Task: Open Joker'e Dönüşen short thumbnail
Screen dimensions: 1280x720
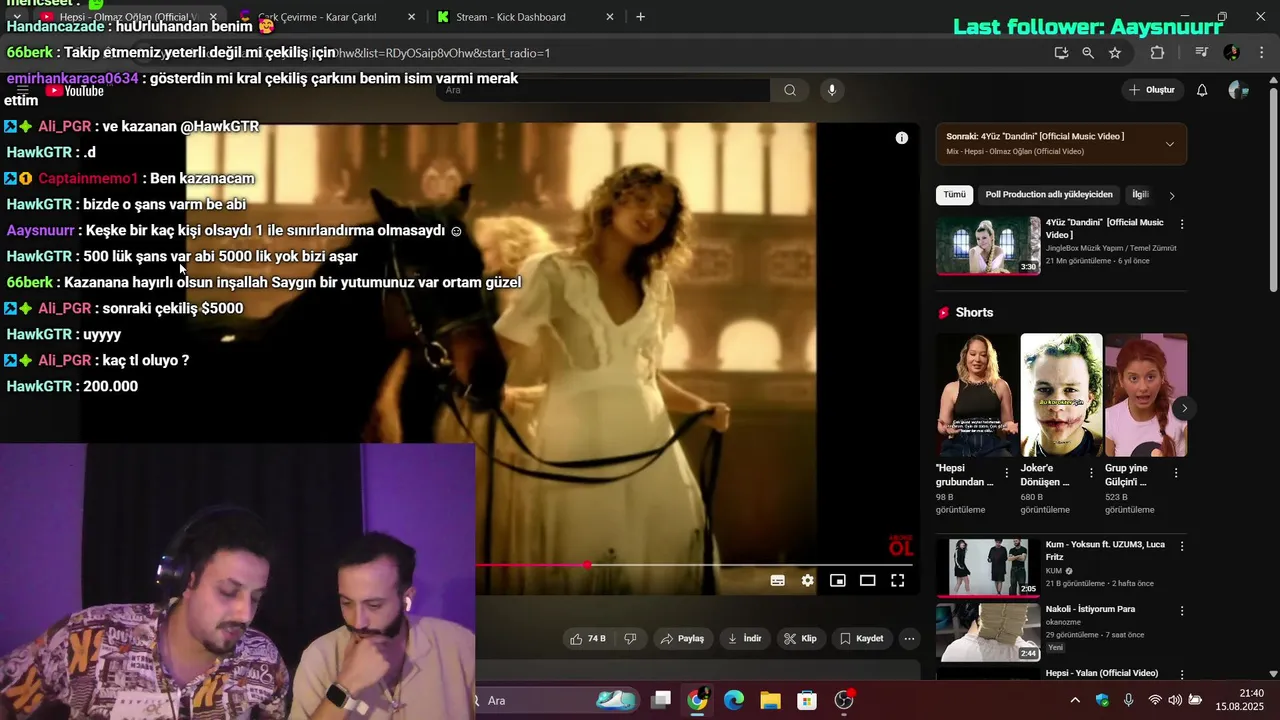Action: point(1061,395)
